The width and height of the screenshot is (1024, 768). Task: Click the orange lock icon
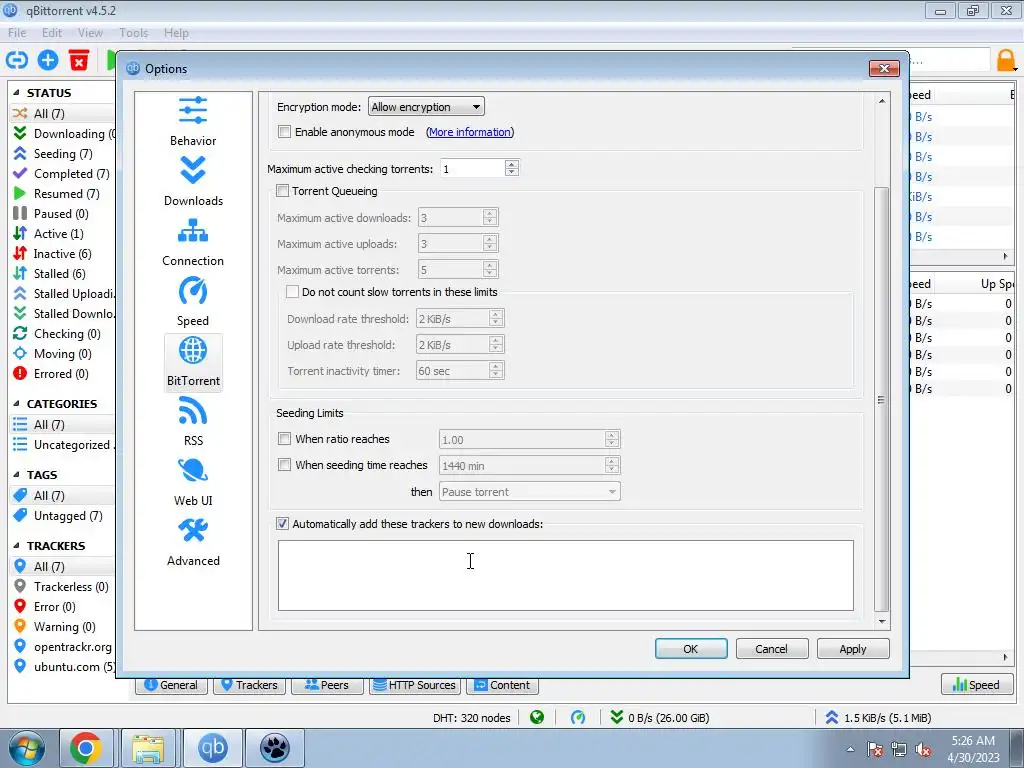point(1006,60)
